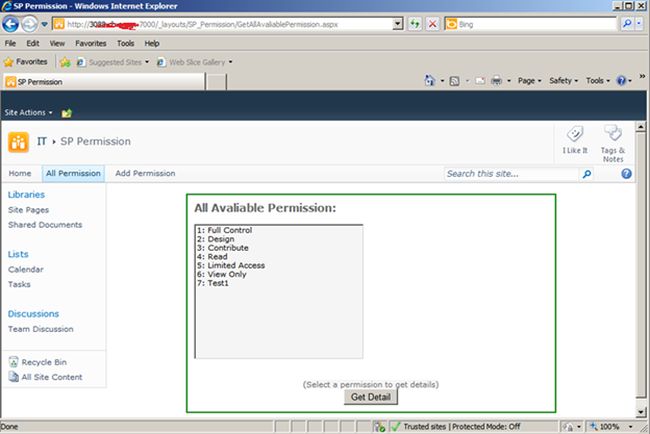
Task: Click the SharePoint help question icon
Action: pyautogui.click(x=626, y=174)
